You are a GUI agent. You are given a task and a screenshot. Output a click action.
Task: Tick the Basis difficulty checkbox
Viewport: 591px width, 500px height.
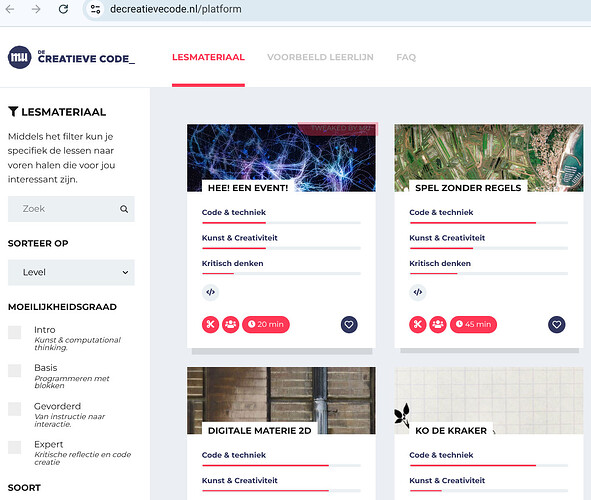pos(14,371)
